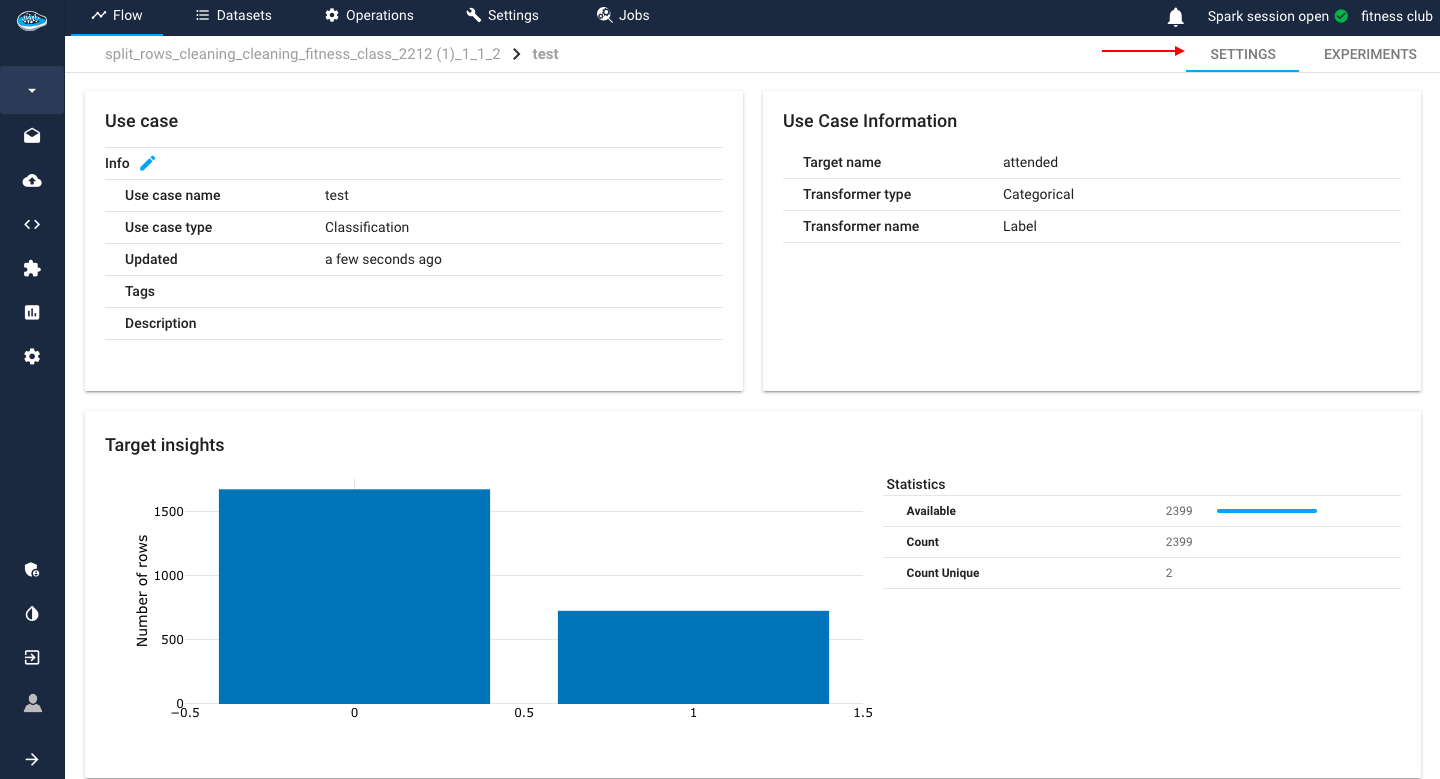Screen dimensions: 1440x779
Task: Click the puzzle piece plugins icon
Action: coord(32,268)
